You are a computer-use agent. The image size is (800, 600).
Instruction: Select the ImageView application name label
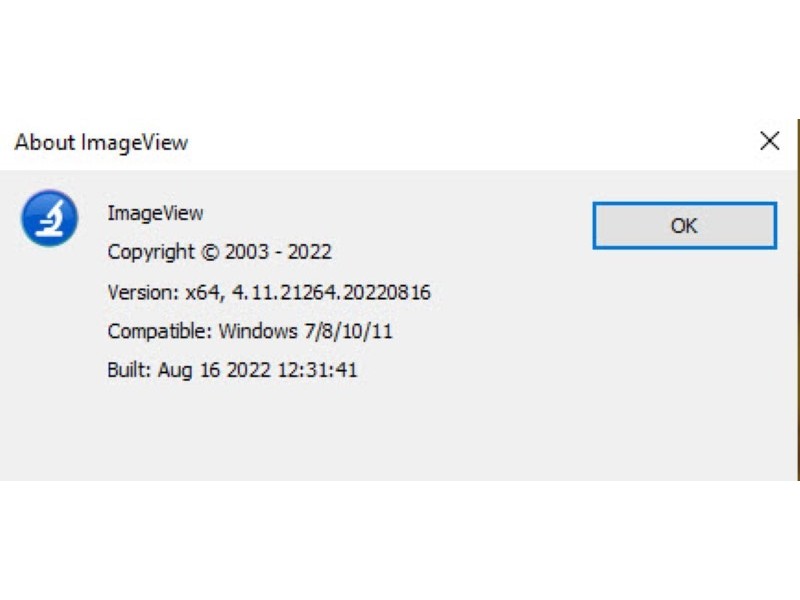(x=155, y=213)
